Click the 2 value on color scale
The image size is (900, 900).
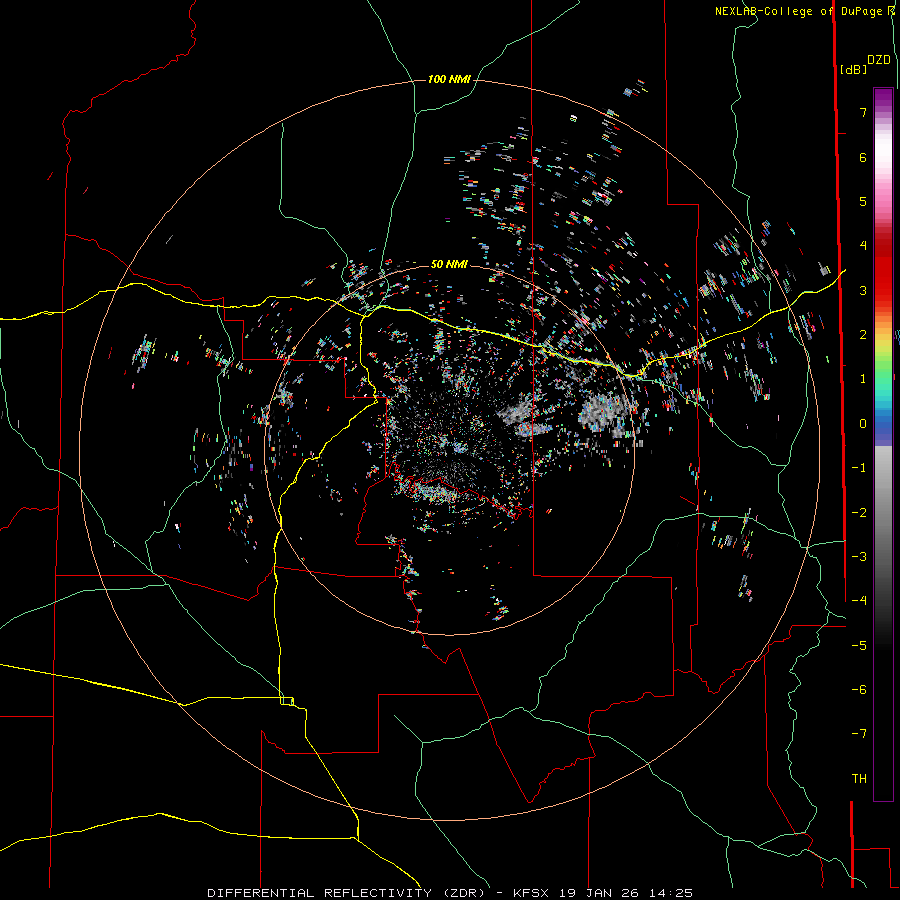pyautogui.click(x=863, y=335)
